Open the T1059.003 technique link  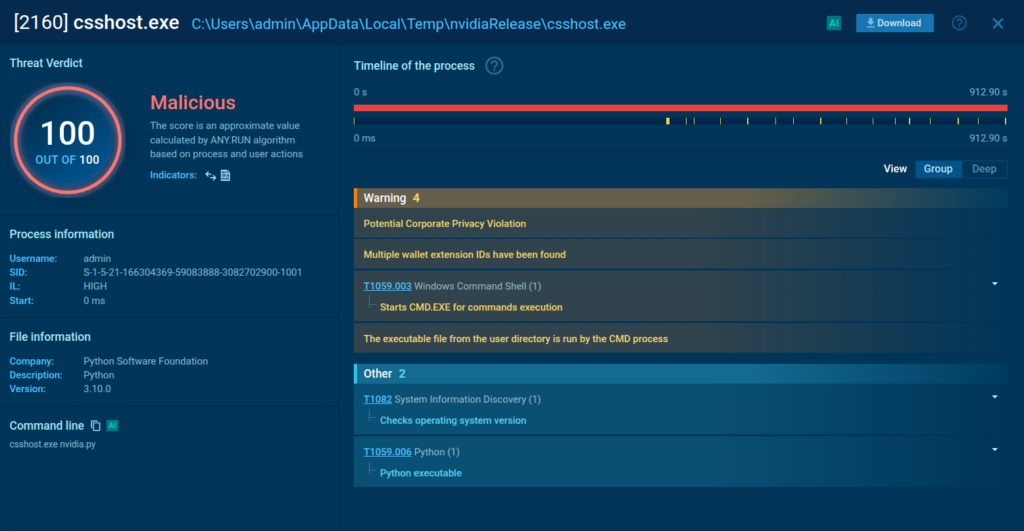click(x=387, y=286)
